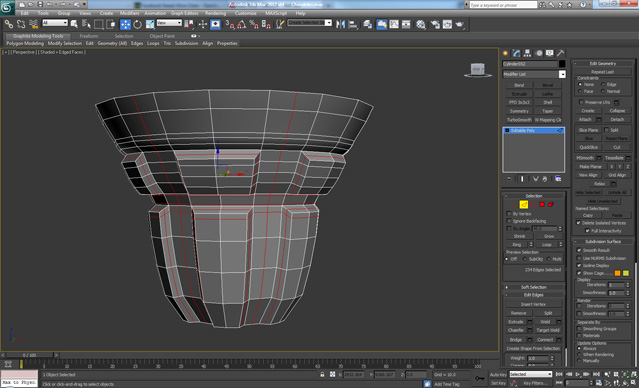This screenshot has height=388, width=639.
Task: Open the Hierarchy panel tab icon
Action: 528,53
